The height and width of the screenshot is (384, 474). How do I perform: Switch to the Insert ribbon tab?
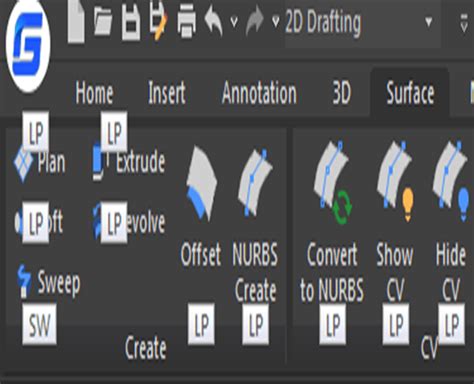(167, 93)
